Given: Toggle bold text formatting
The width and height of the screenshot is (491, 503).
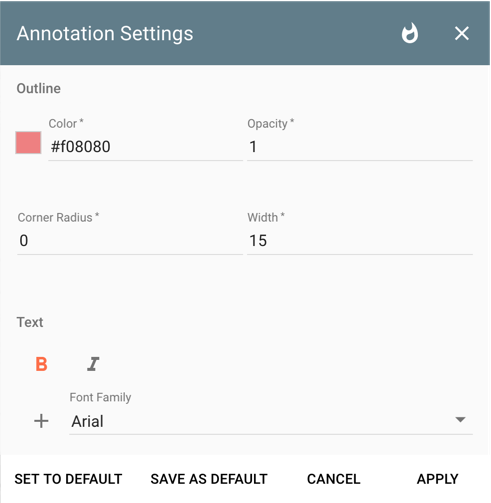Looking at the screenshot, I should pos(41,364).
